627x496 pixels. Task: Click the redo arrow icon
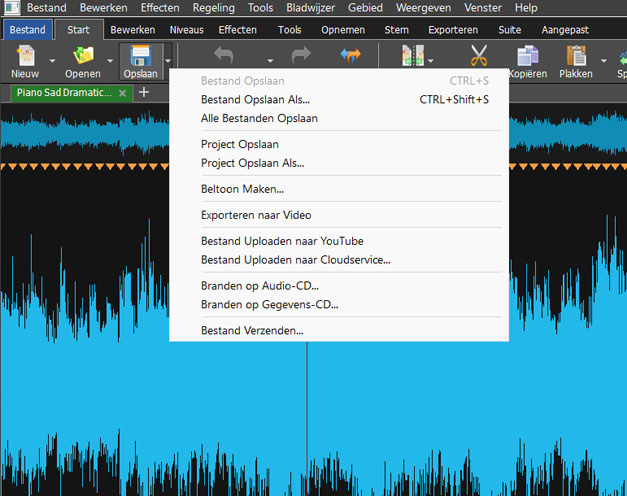click(x=301, y=55)
